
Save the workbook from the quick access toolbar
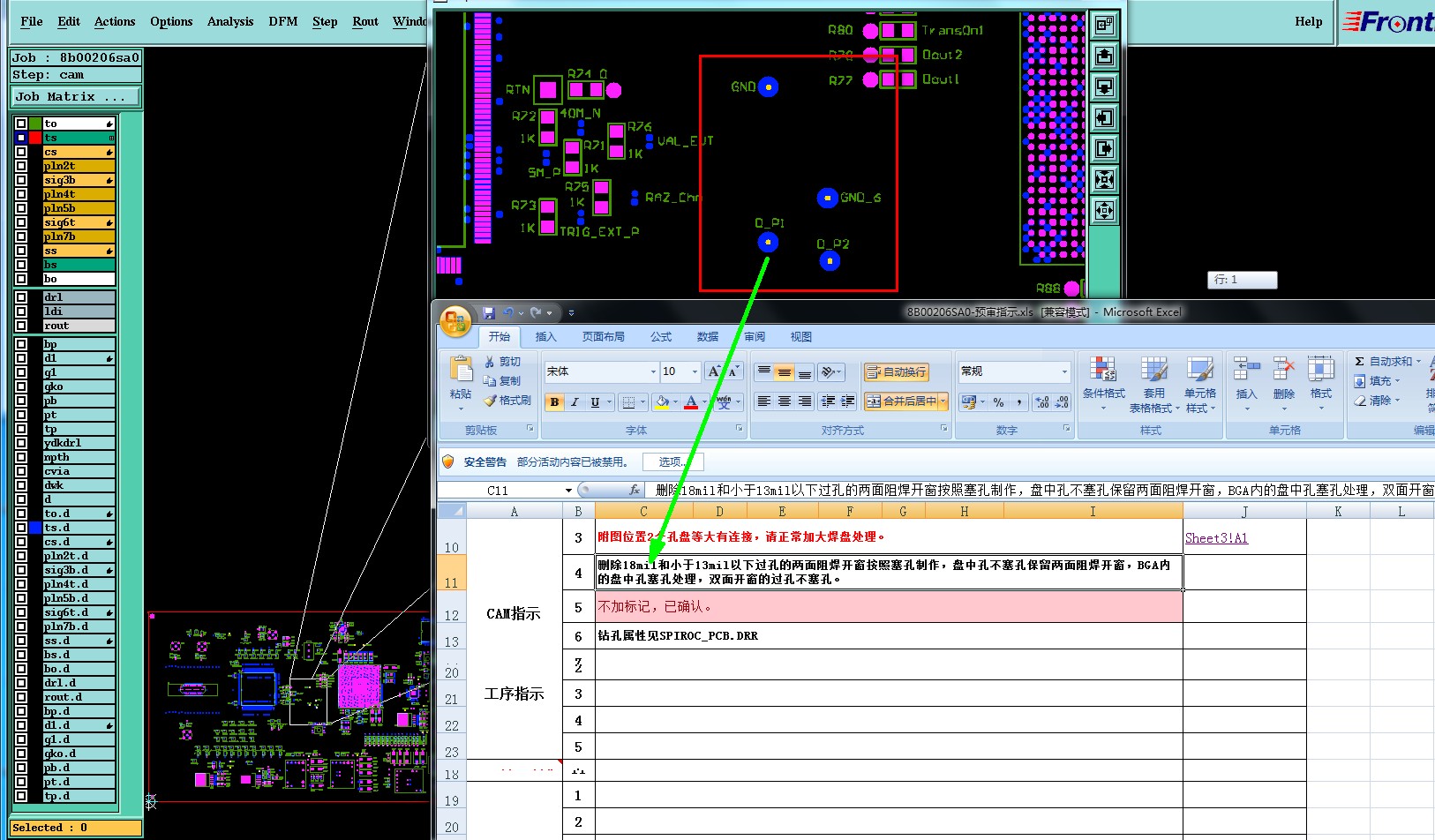tap(489, 312)
